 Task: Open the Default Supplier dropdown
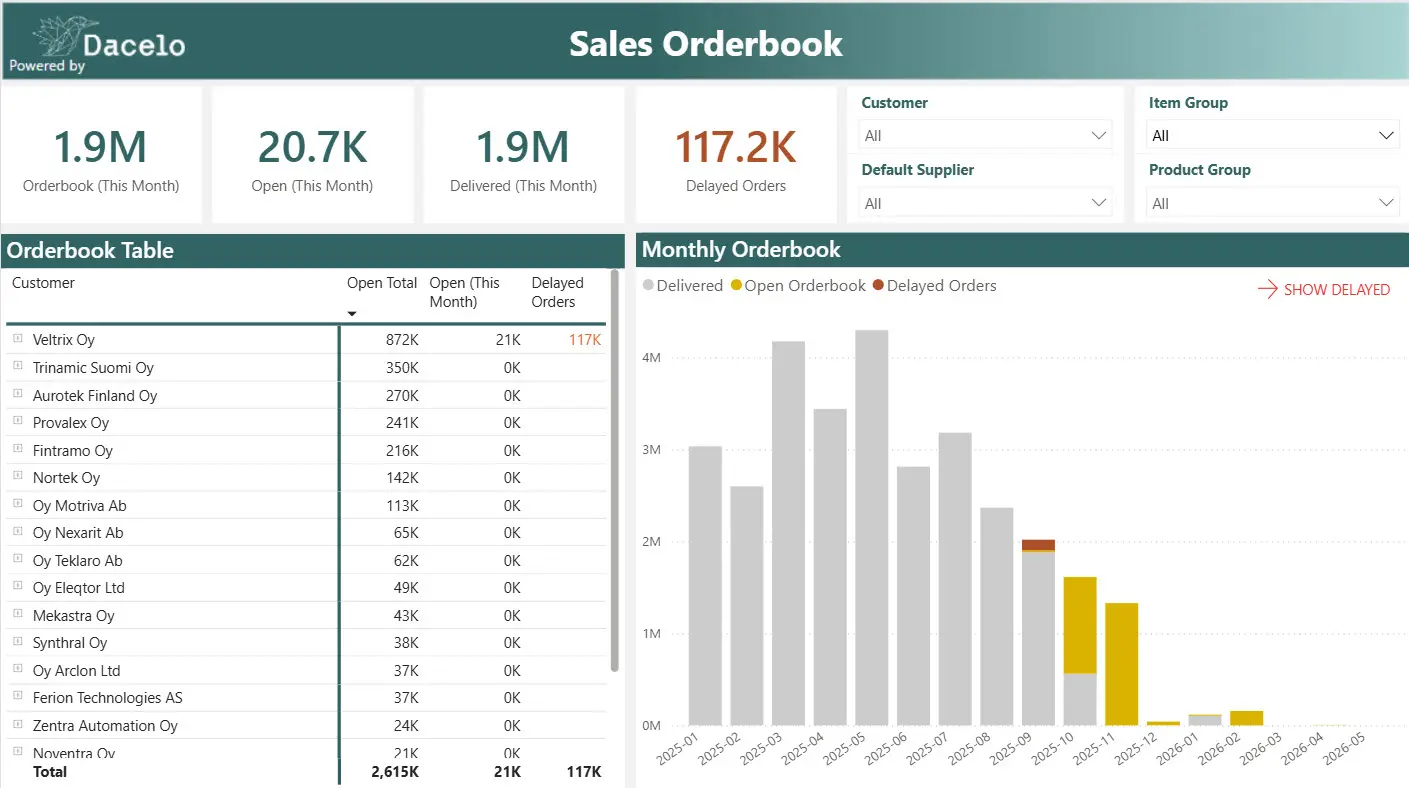[985, 204]
